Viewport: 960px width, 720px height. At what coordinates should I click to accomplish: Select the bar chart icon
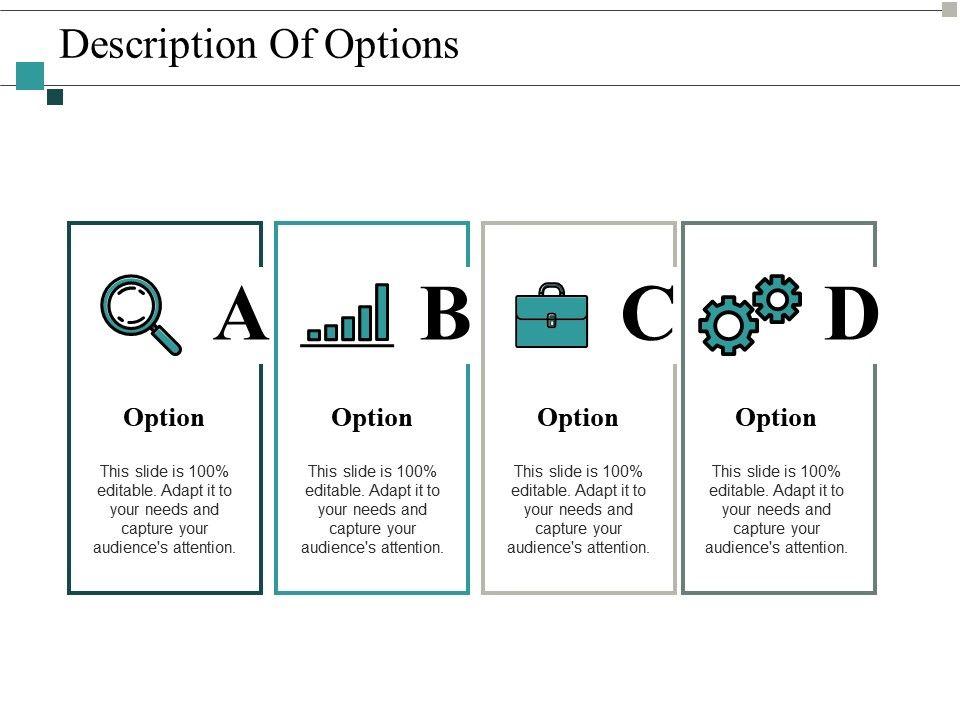[x=348, y=315]
